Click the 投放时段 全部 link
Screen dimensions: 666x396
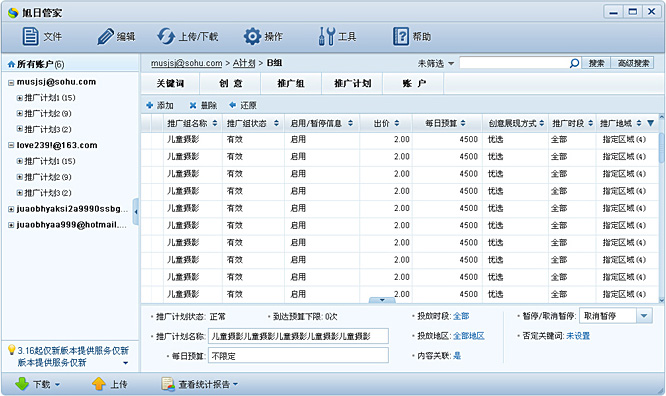(x=461, y=316)
